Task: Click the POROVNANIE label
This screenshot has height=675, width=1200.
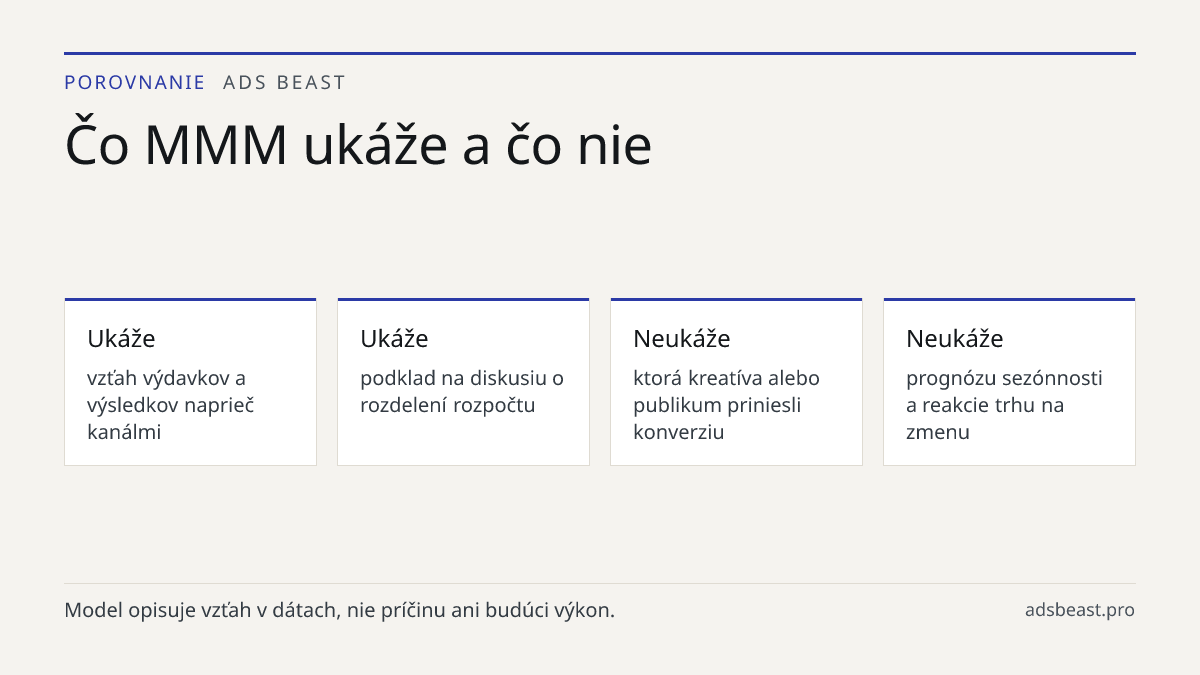Action: click(135, 83)
